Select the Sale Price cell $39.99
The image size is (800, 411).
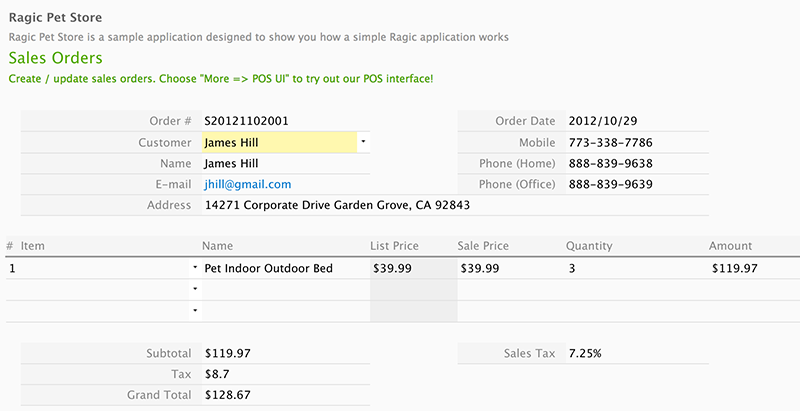point(483,268)
